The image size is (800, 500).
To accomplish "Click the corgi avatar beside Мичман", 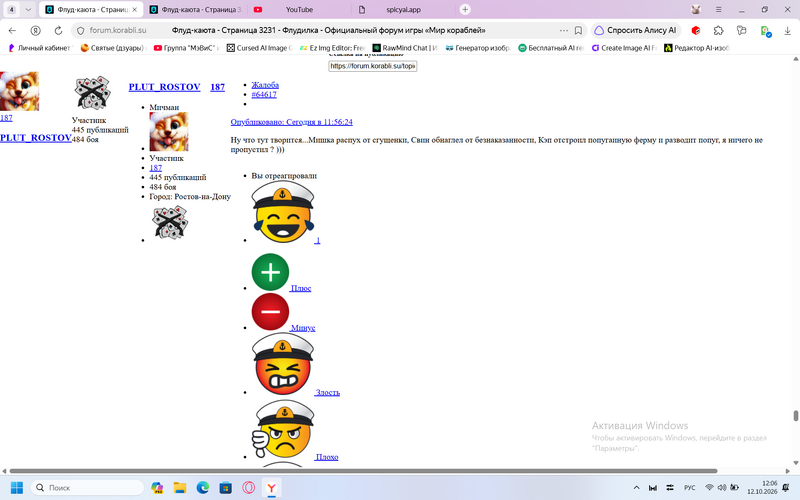I will [x=169, y=132].
